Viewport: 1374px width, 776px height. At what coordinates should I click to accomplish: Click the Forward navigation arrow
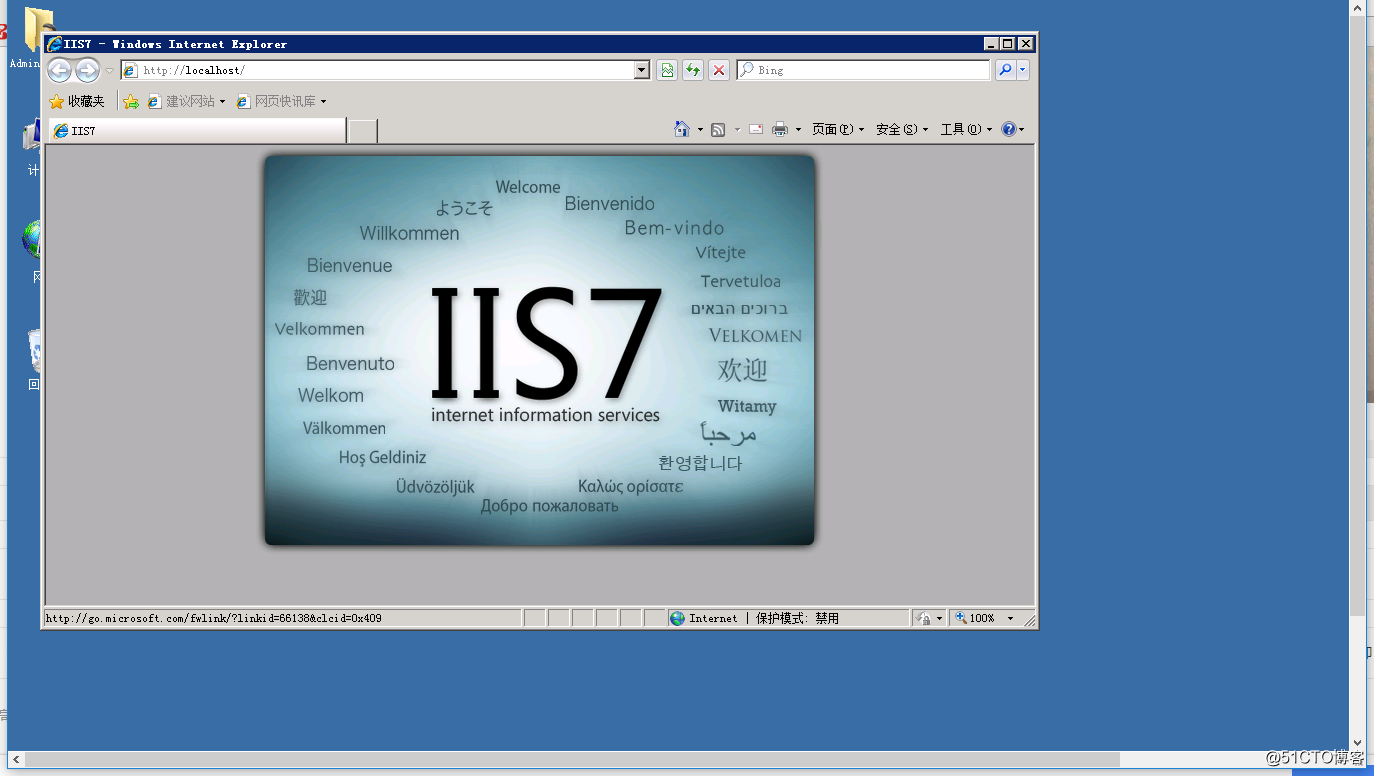tap(87, 70)
